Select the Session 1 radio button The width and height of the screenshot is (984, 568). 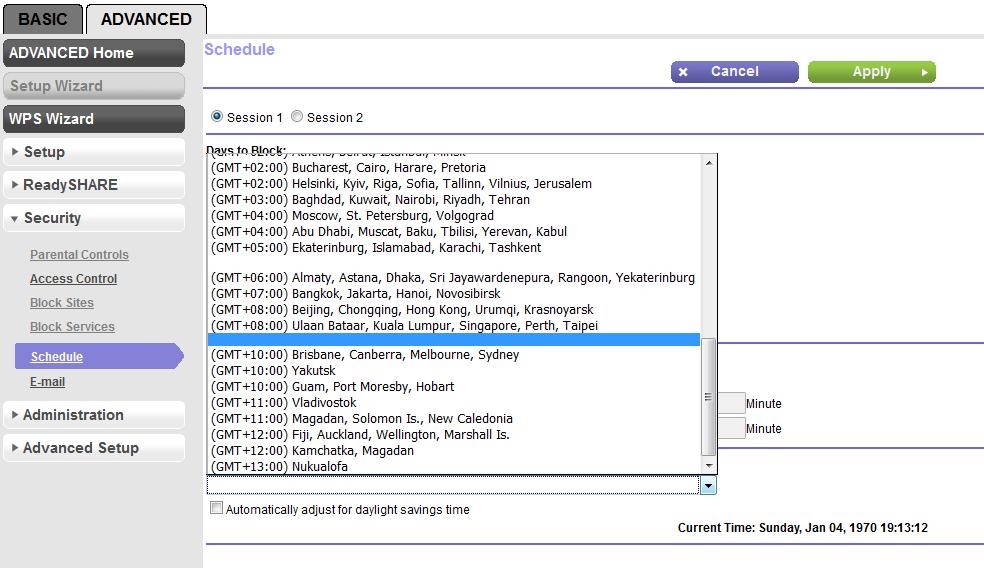click(x=217, y=116)
